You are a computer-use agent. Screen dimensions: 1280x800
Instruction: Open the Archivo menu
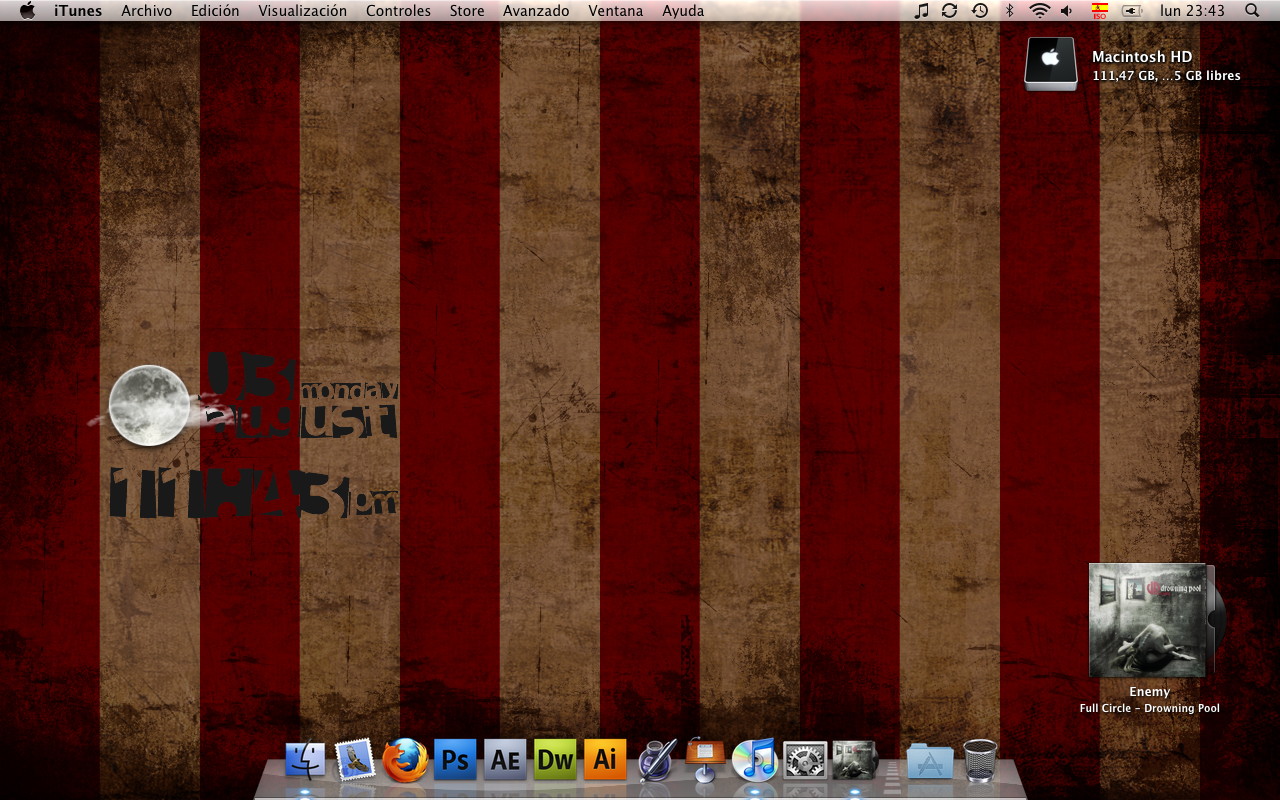(x=147, y=11)
